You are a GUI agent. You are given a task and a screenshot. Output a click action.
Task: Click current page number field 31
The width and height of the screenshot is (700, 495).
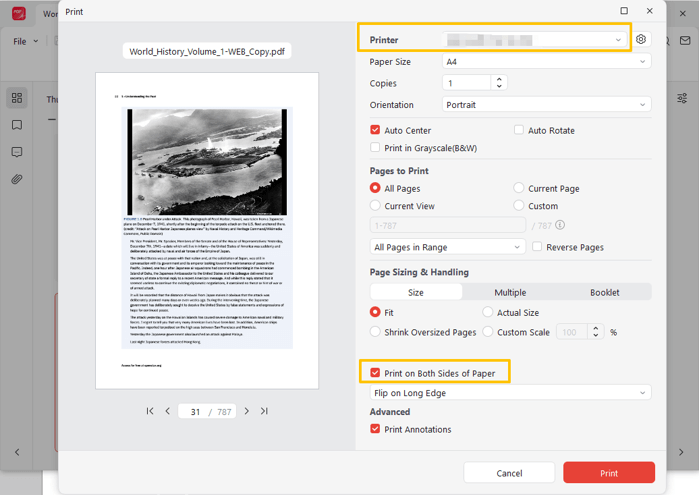195,412
